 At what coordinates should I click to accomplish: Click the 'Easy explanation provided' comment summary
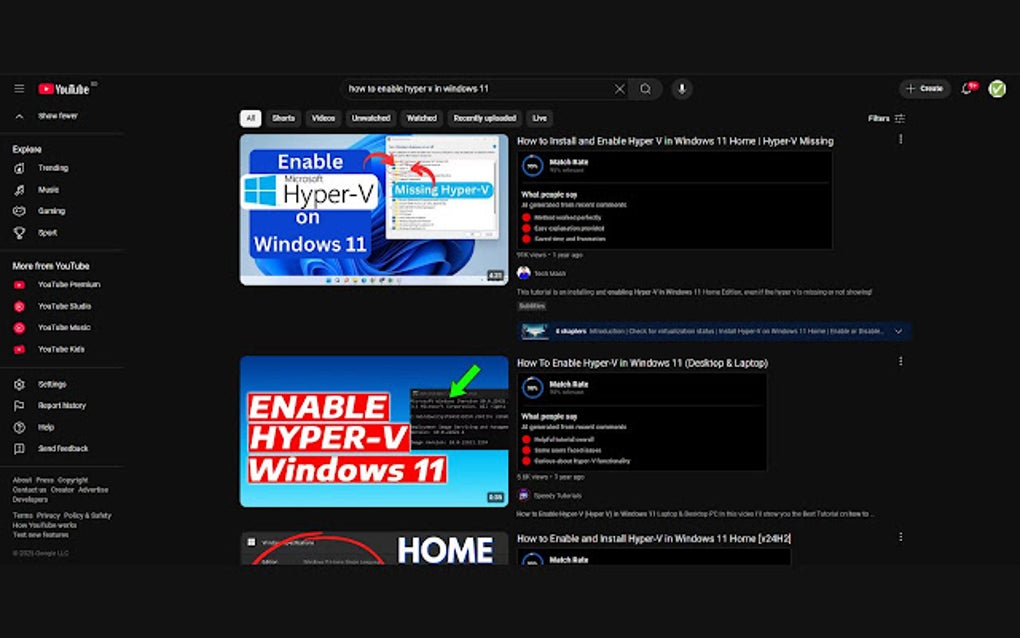tap(569, 228)
